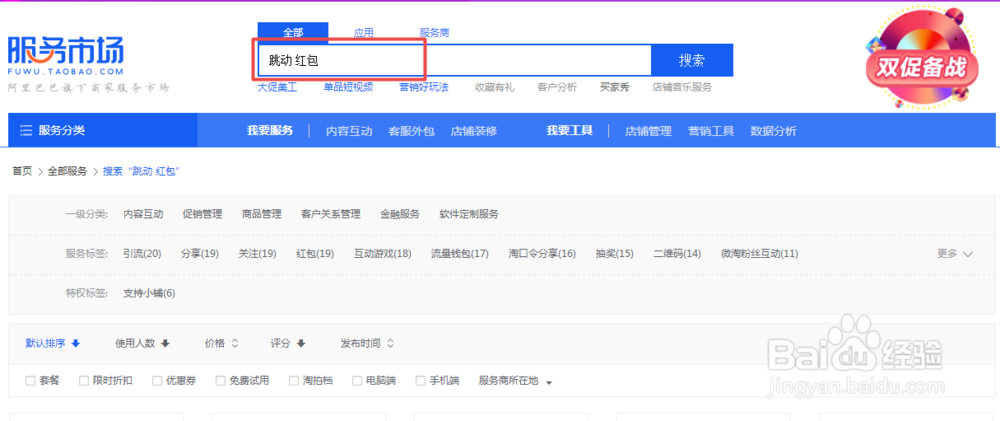This screenshot has width=1000, height=421.
Task: Switch to the 服务商 search tab
Action: [434, 33]
